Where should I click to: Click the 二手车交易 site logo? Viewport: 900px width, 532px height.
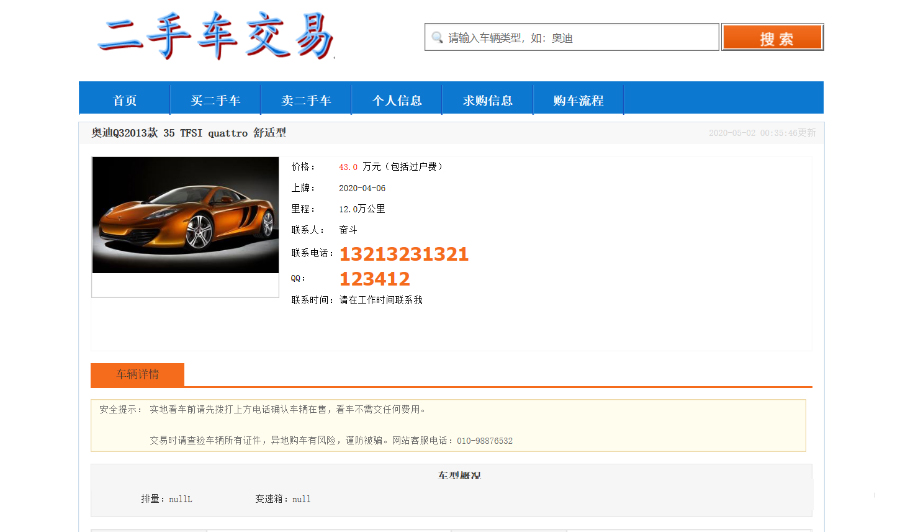(x=215, y=38)
